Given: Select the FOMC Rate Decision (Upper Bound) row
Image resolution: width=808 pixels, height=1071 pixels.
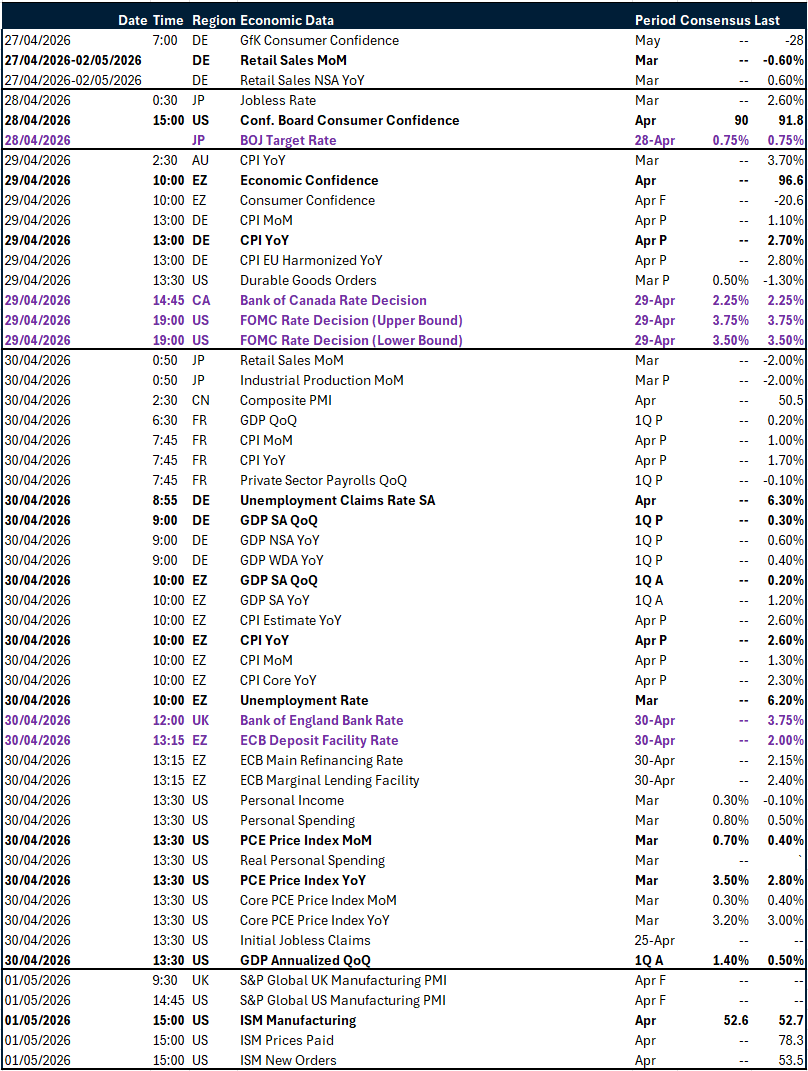Looking at the screenshot, I should tap(351, 320).
